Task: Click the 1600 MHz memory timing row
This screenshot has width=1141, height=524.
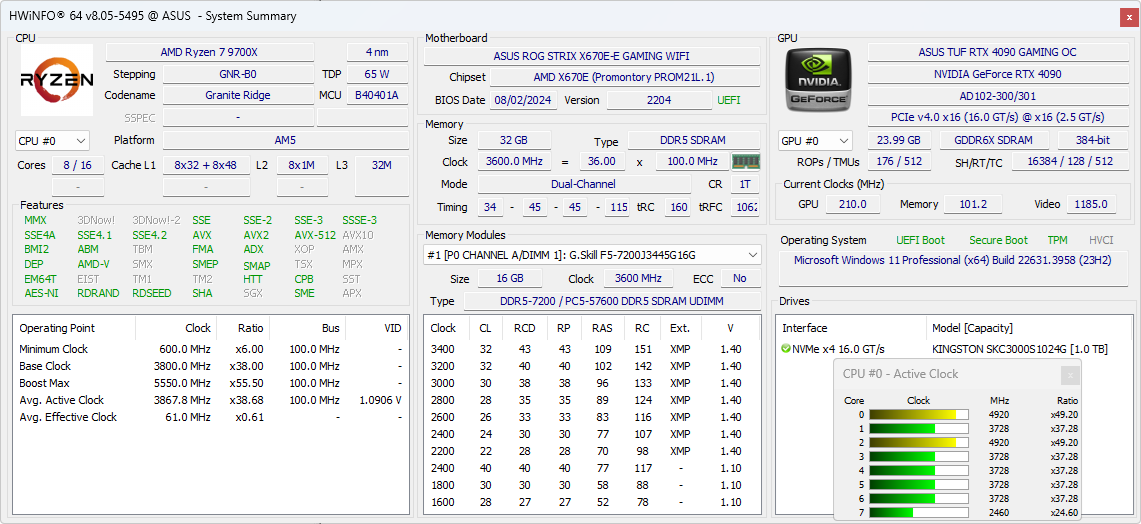Action: point(591,502)
